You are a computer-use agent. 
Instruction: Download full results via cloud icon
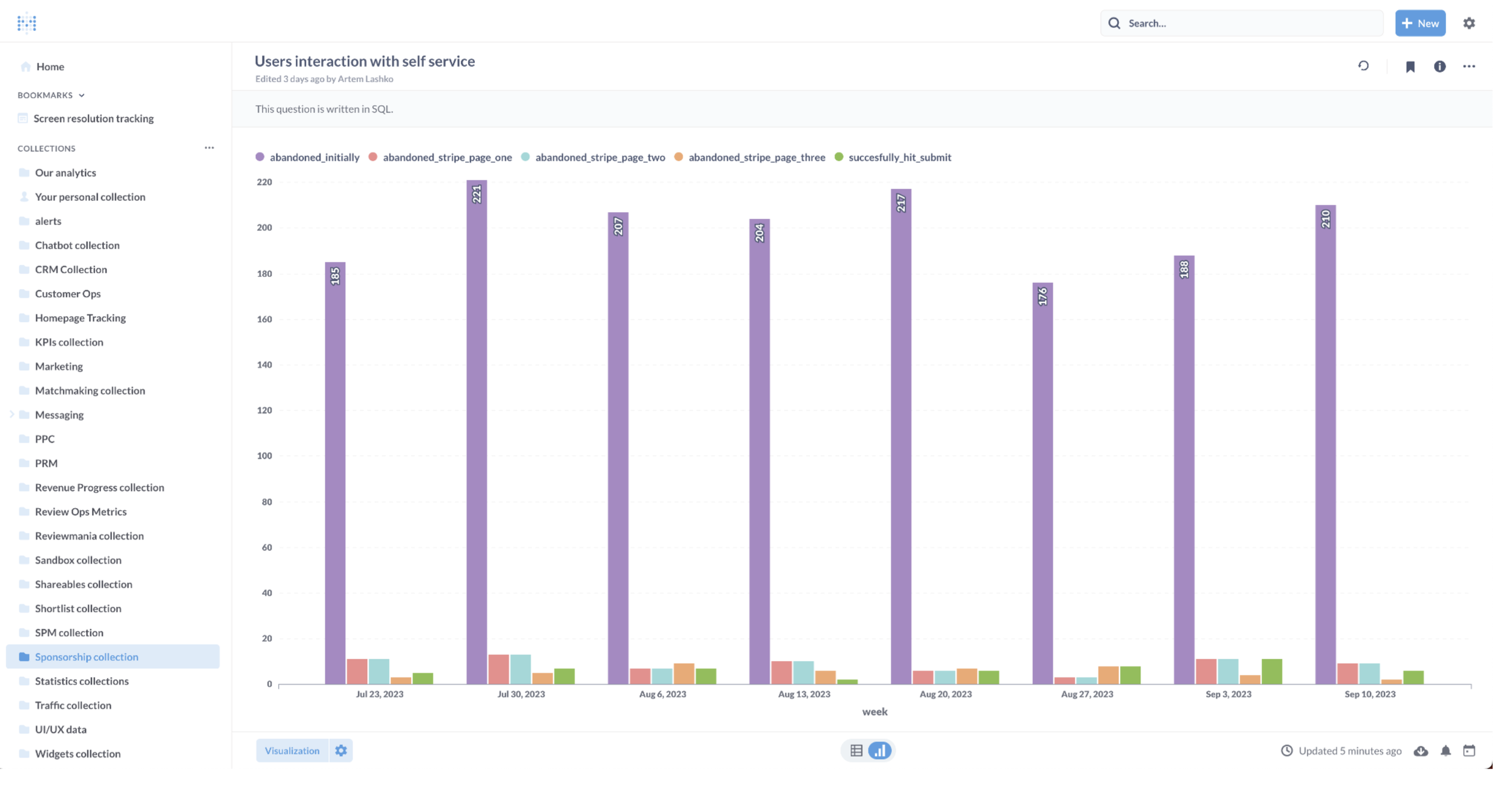(x=1420, y=751)
